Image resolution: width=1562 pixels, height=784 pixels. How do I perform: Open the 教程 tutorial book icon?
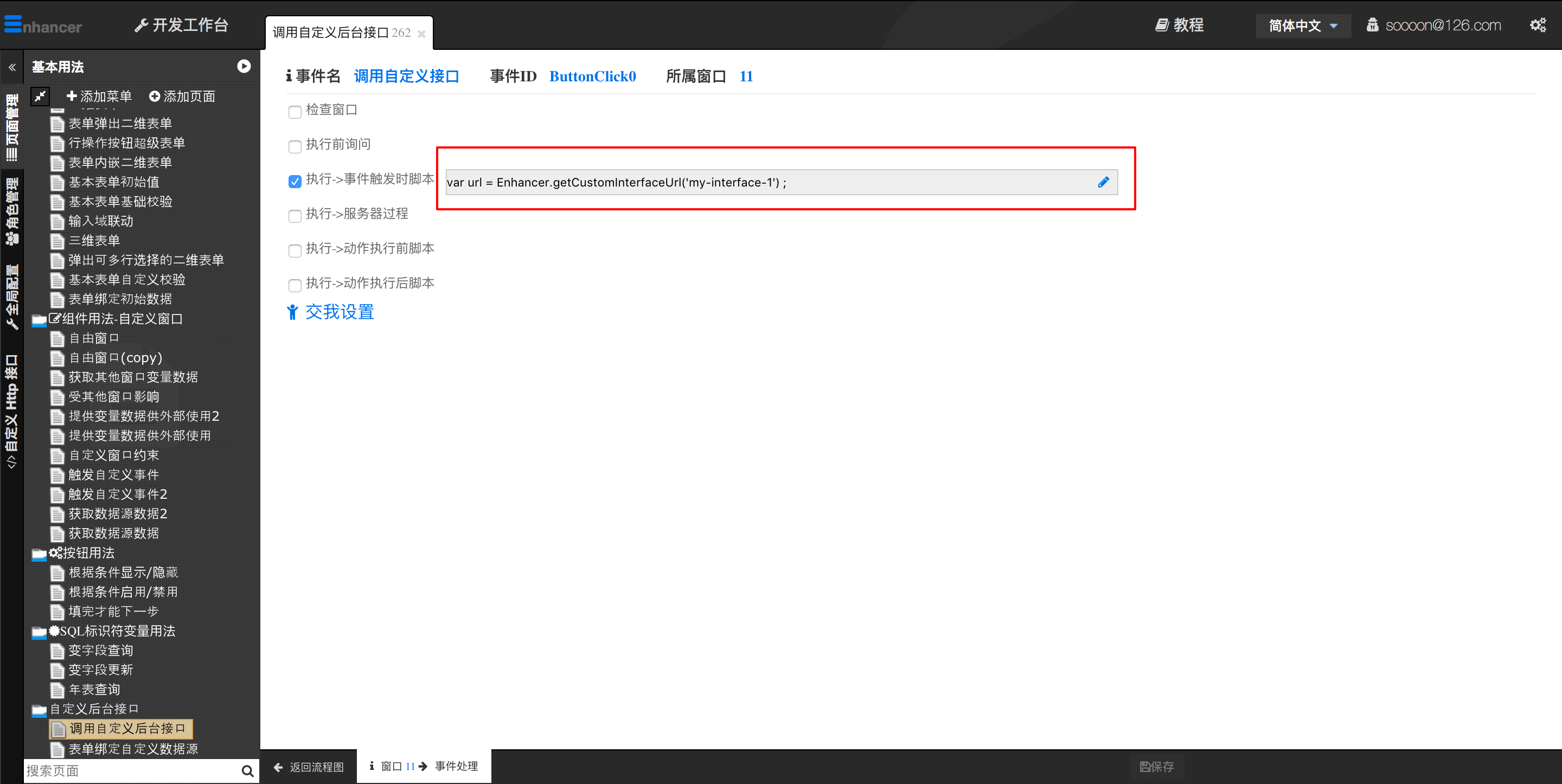coord(1161,25)
